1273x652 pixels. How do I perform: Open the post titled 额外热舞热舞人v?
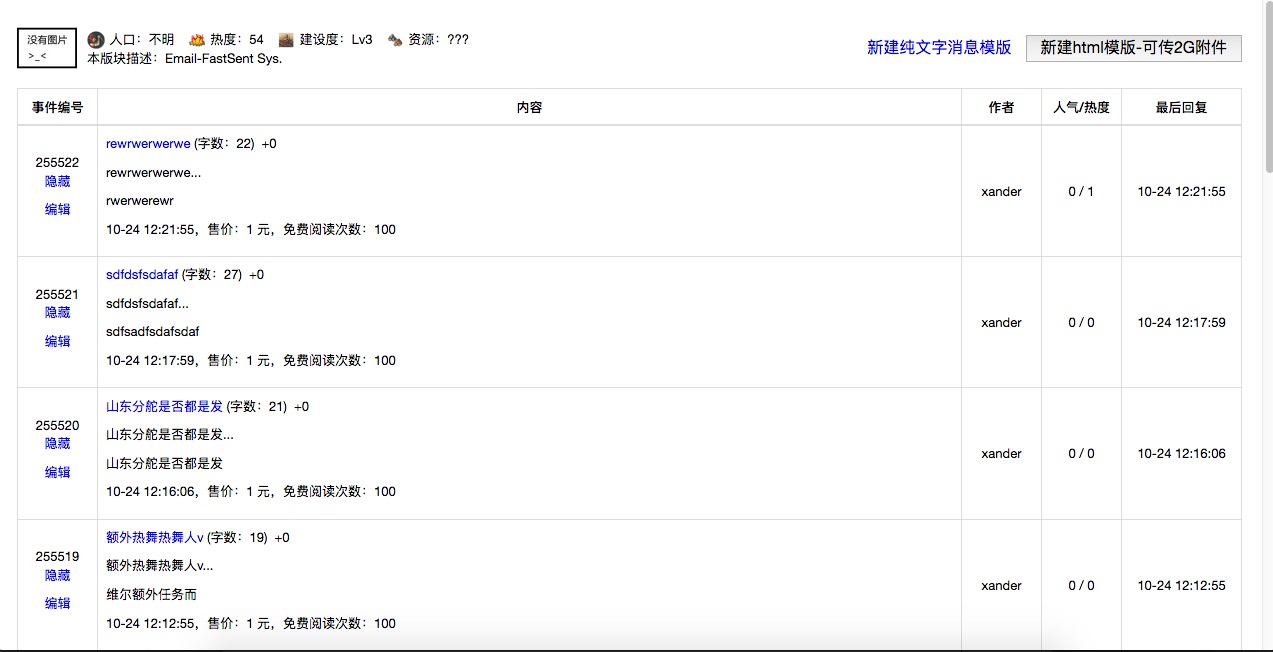coord(155,538)
